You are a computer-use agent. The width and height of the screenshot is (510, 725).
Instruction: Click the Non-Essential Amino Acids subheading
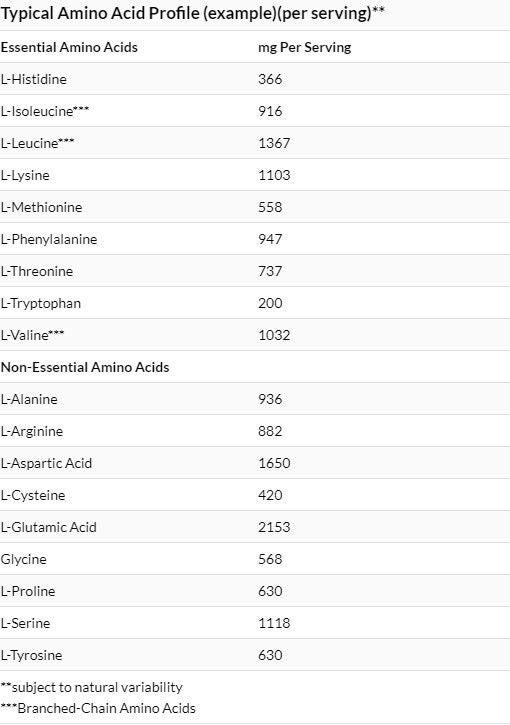(85, 367)
